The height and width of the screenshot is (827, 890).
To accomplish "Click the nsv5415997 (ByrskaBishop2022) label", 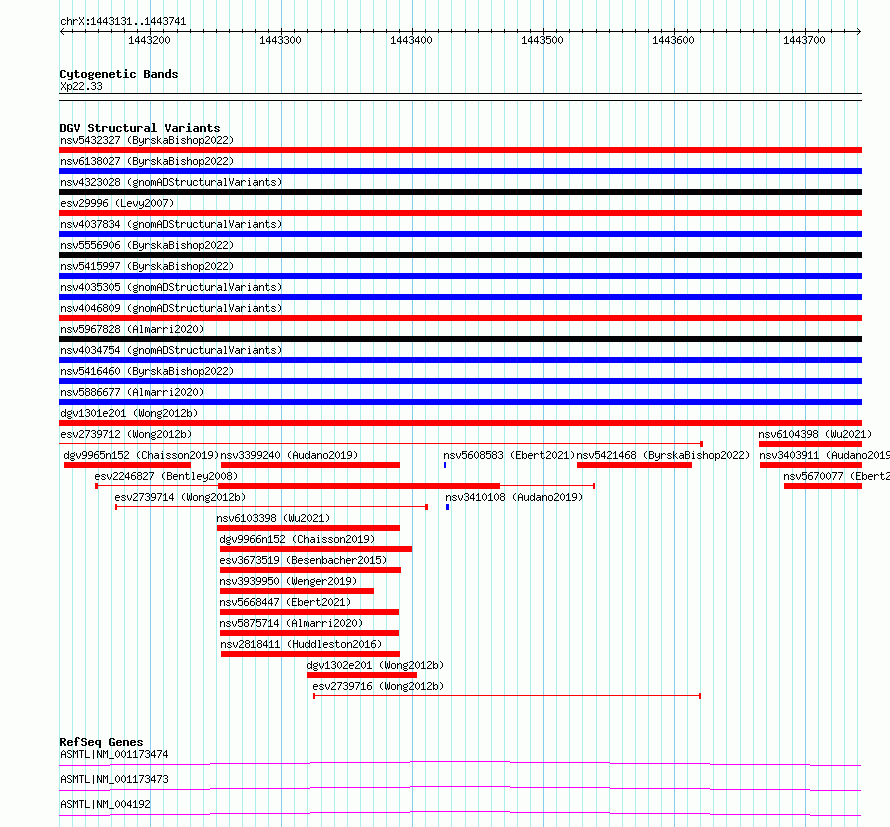I will tap(147, 266).
